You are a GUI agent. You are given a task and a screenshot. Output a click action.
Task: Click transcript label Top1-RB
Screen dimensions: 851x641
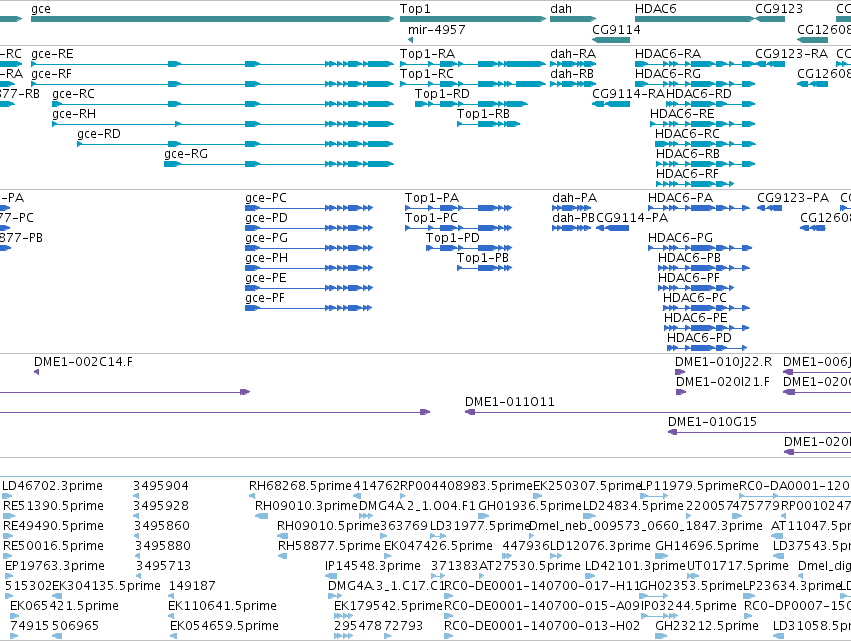tap(483, 114)
